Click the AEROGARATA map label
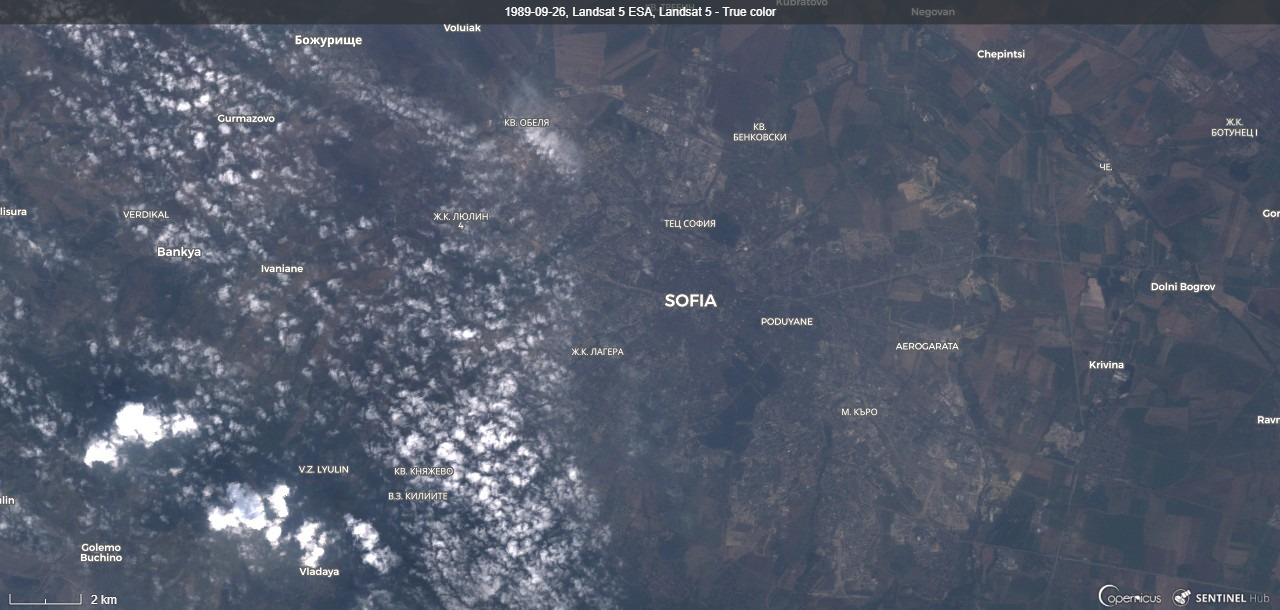Screen dimensions: 1280x610 (x=927, y=347)
